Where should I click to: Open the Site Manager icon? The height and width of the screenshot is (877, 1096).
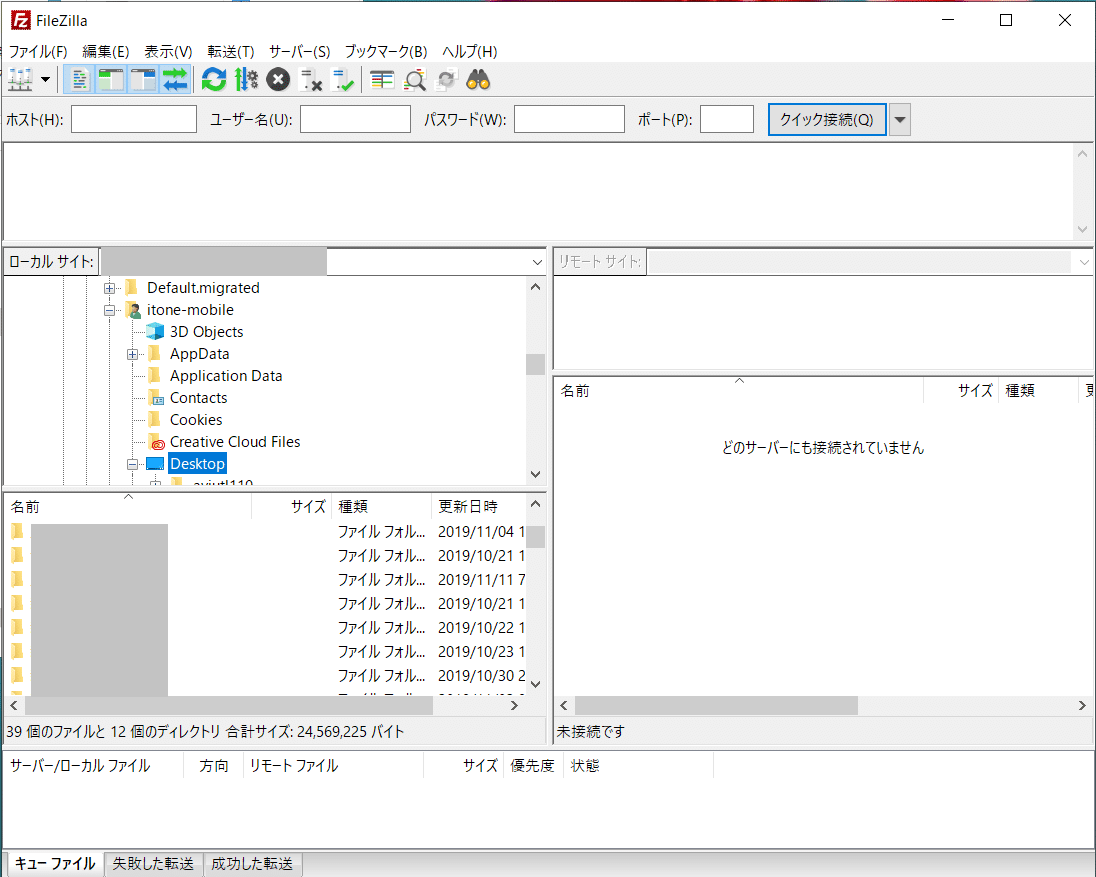pyautogui.click(x=20, y=80)
